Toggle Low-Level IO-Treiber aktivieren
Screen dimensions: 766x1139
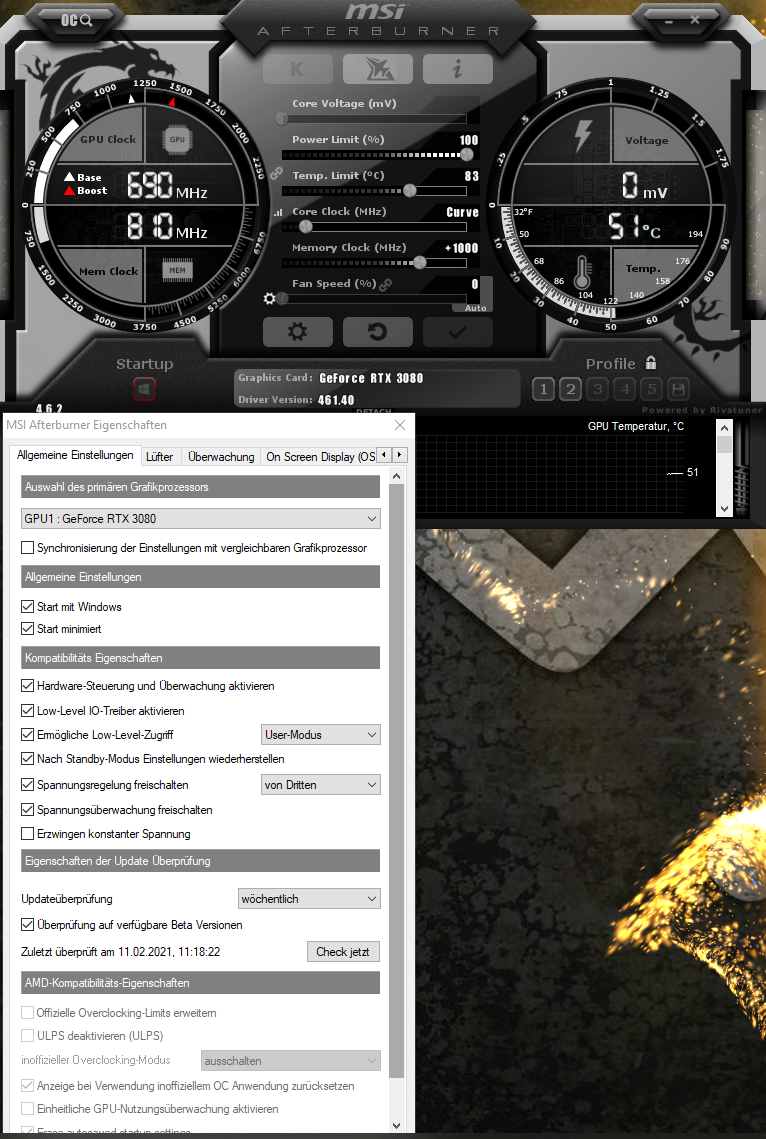(x=28, y=711)
